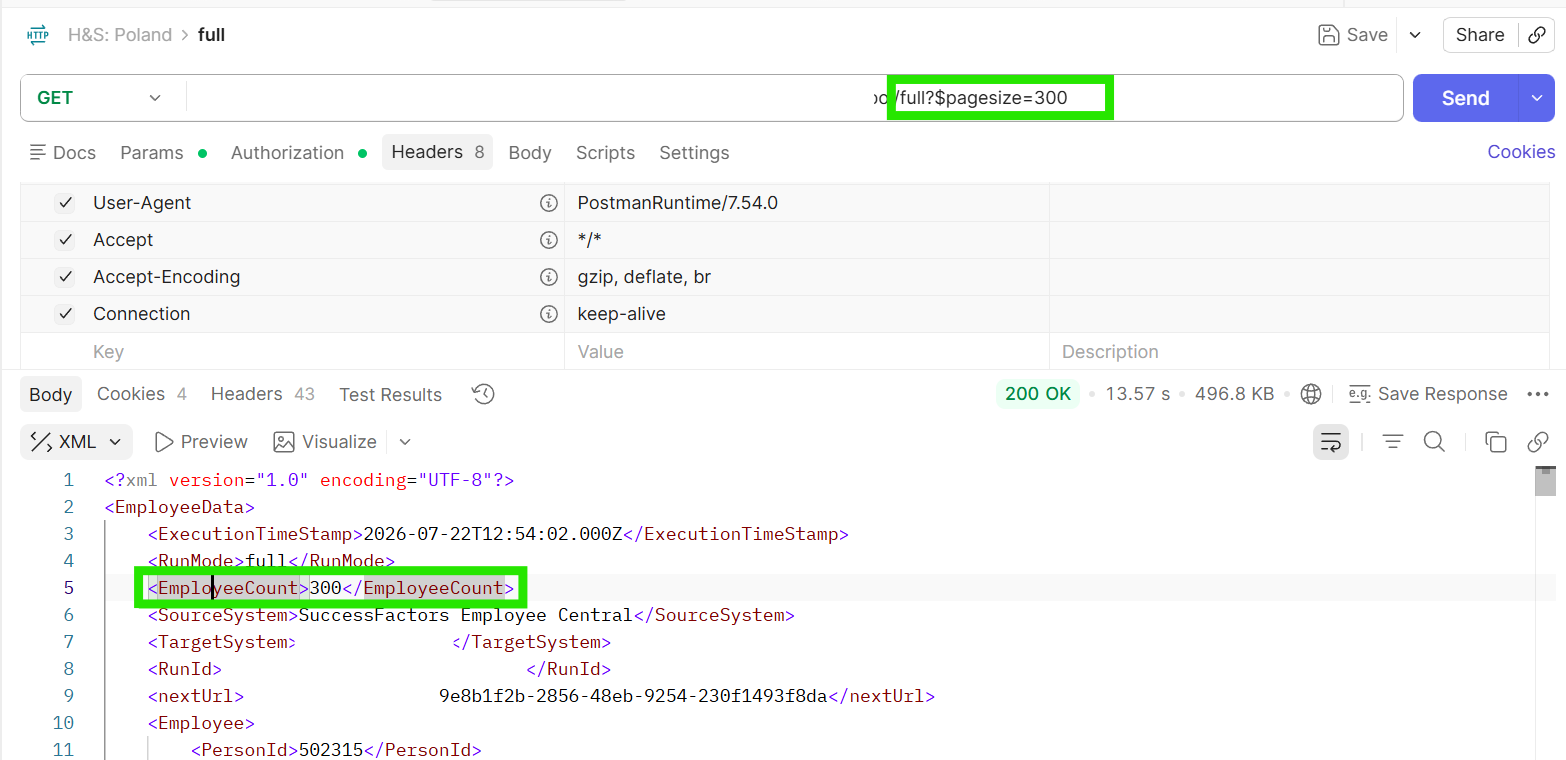Image resolution: width=1566 pixels, height=760 pixels.
Task: Open the XML format dropdown
Action: tap(76, 442)
